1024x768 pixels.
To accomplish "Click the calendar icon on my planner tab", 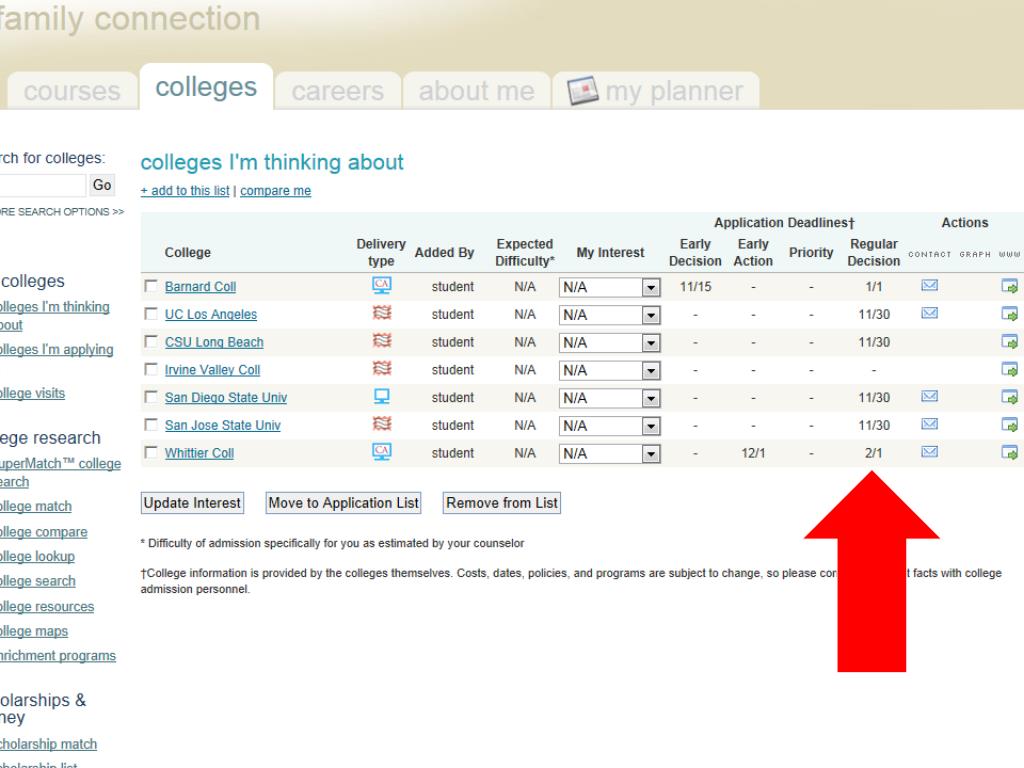I will [583, 90].
